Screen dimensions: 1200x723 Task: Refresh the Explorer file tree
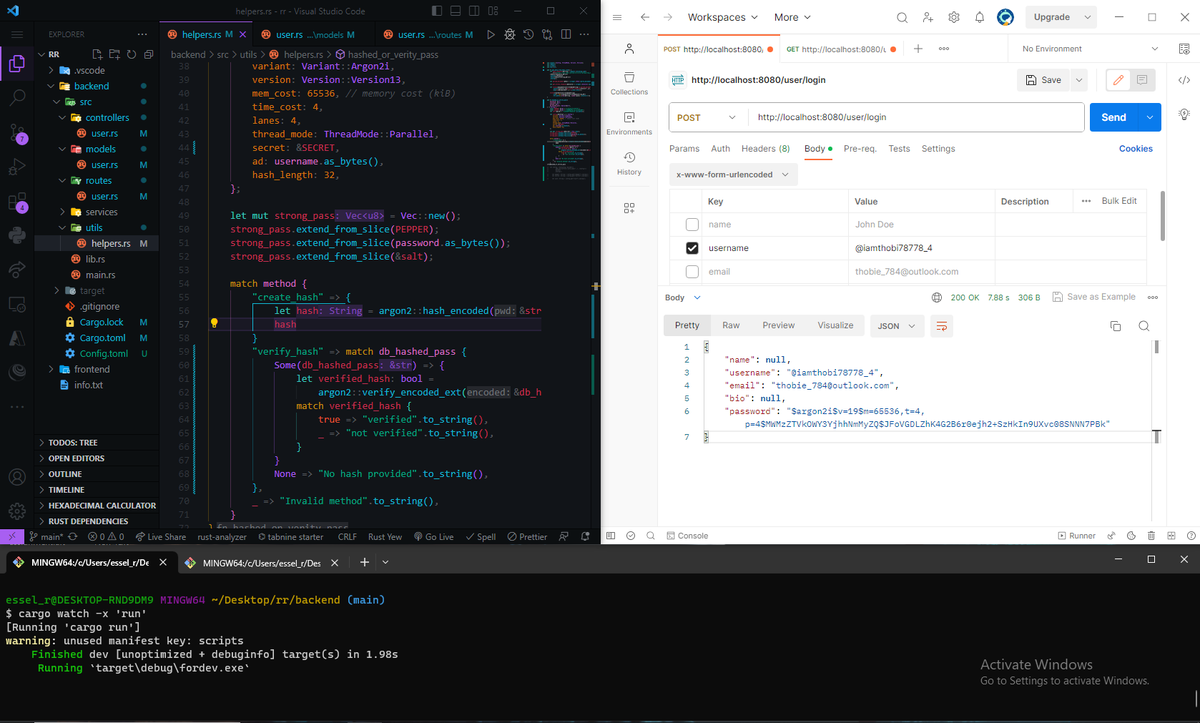point(130,53)
